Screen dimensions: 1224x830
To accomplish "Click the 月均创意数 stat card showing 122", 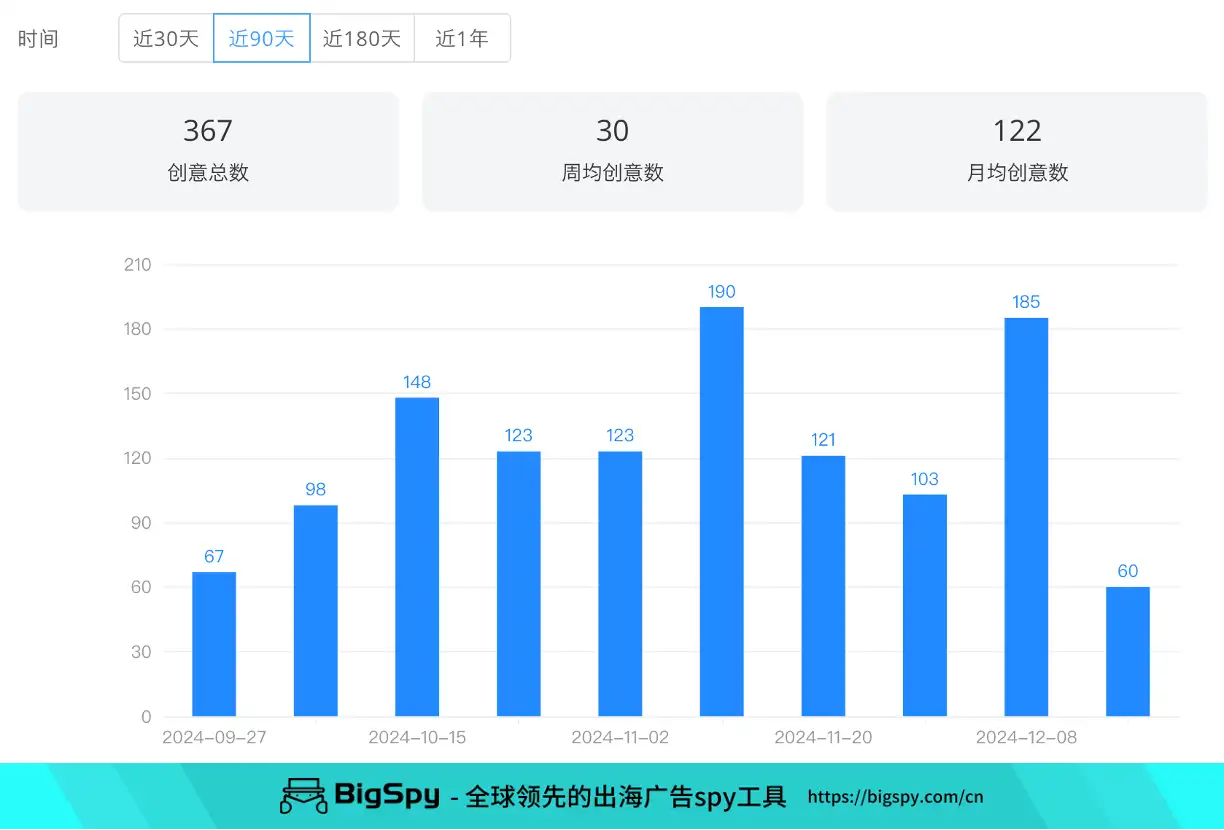I will click(1016, 151).
